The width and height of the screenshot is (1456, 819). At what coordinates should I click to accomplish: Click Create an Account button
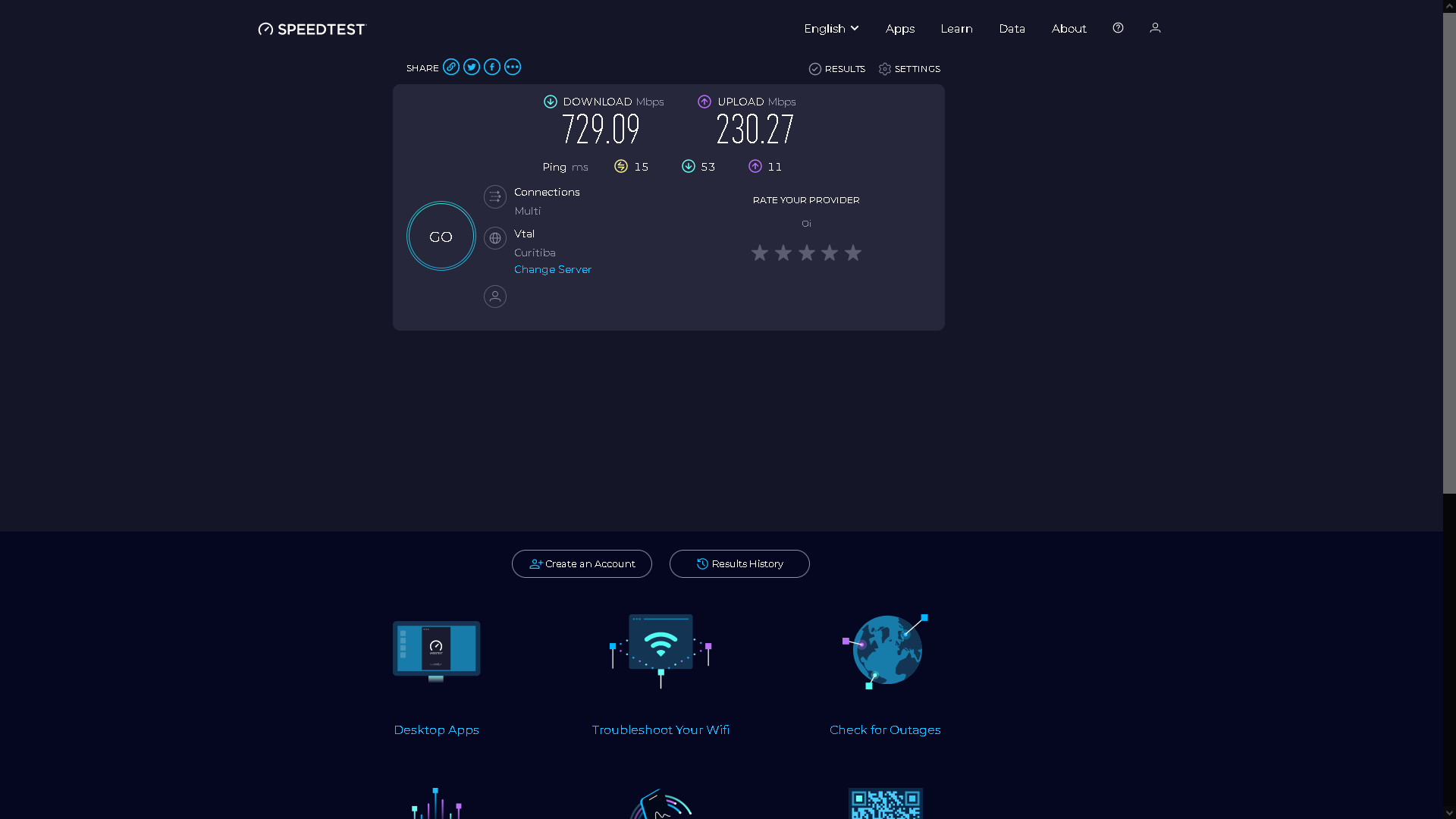coord(582,563)
